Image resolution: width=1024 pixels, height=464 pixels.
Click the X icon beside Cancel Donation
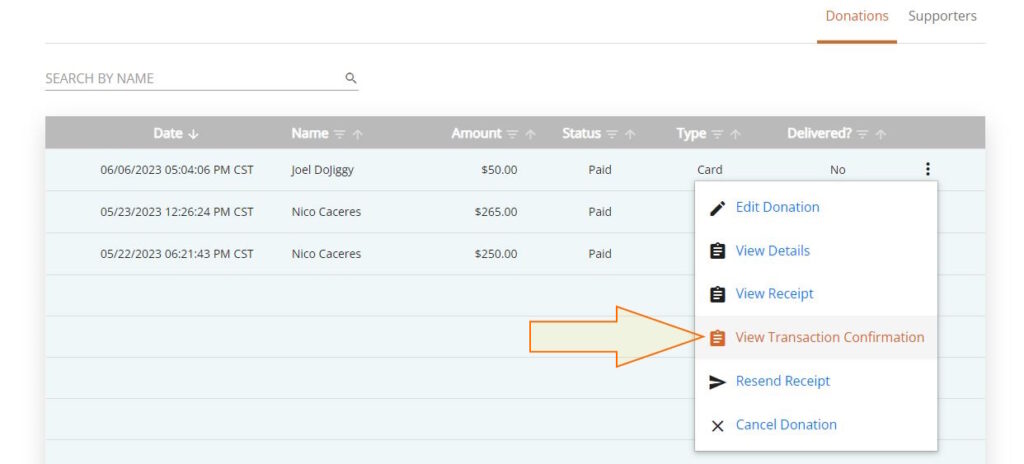[717, 426]
